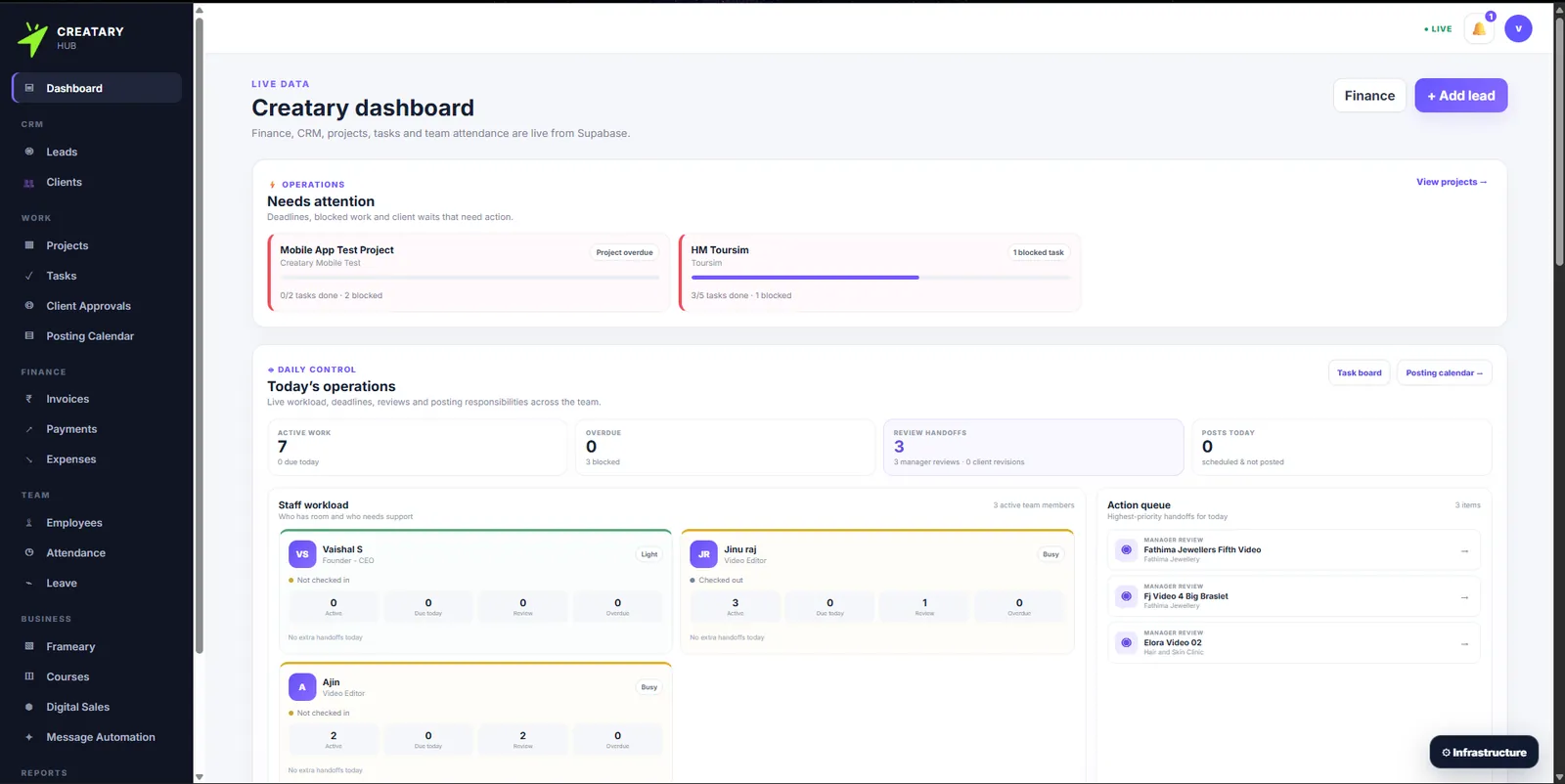Image resolution: width=1565 pixels, height=784 pixels.
Task: Click the Attendance clock icon
Action: 29,553
